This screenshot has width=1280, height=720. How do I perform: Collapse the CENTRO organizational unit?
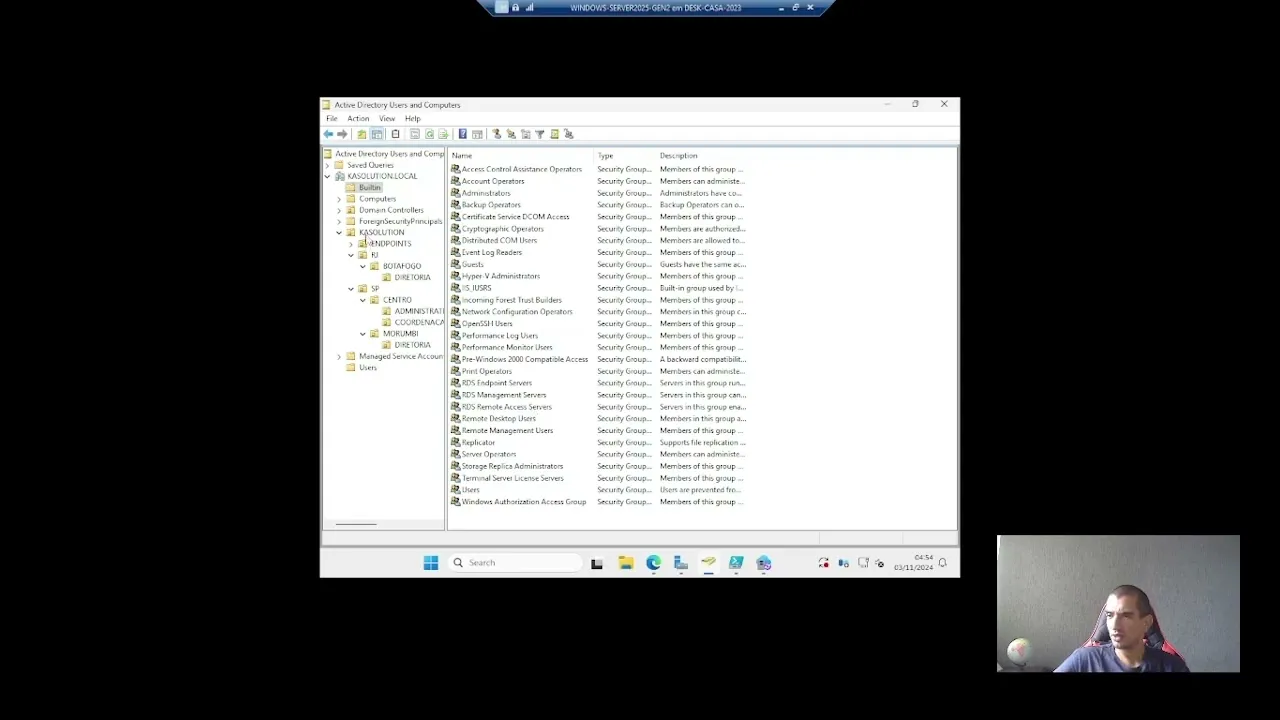(363, 300)
